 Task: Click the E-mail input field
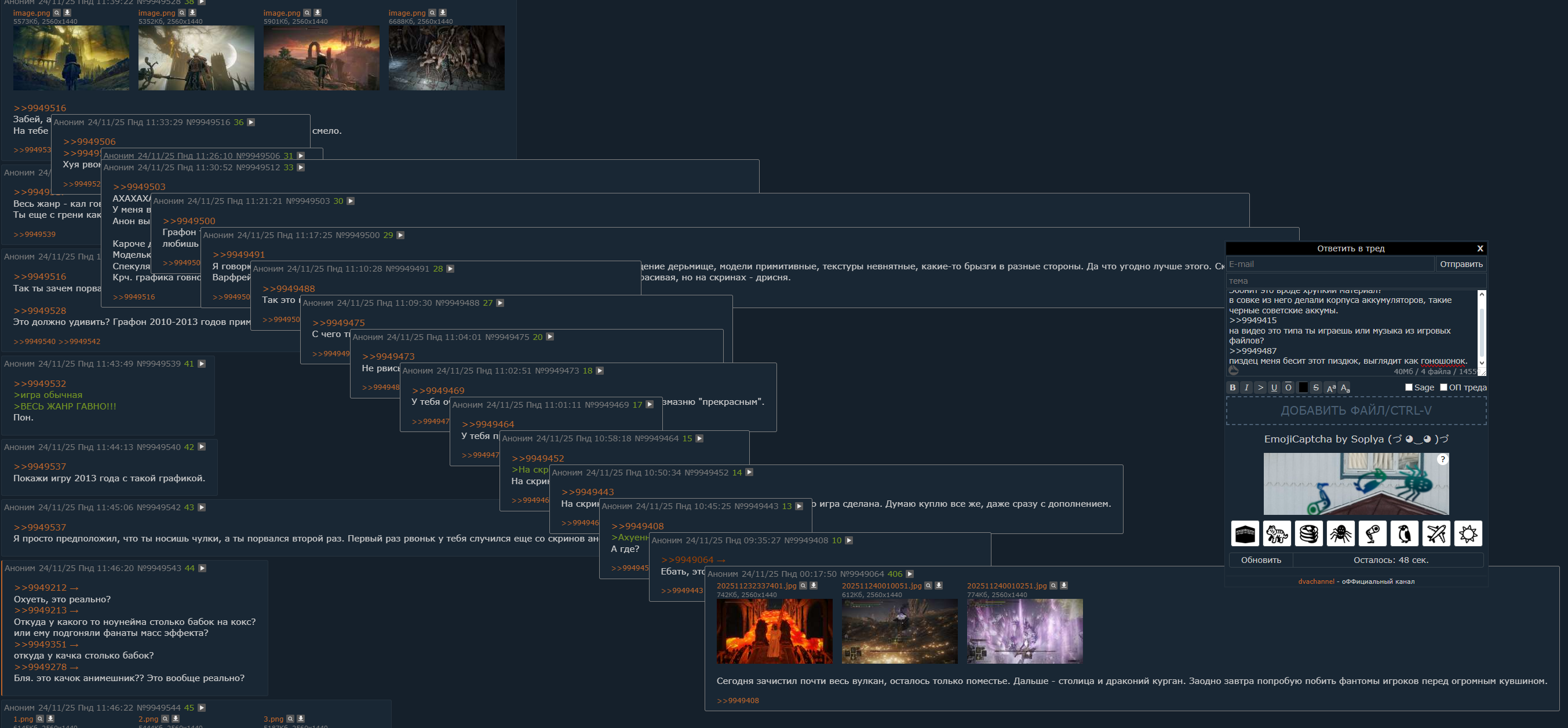1330,264
